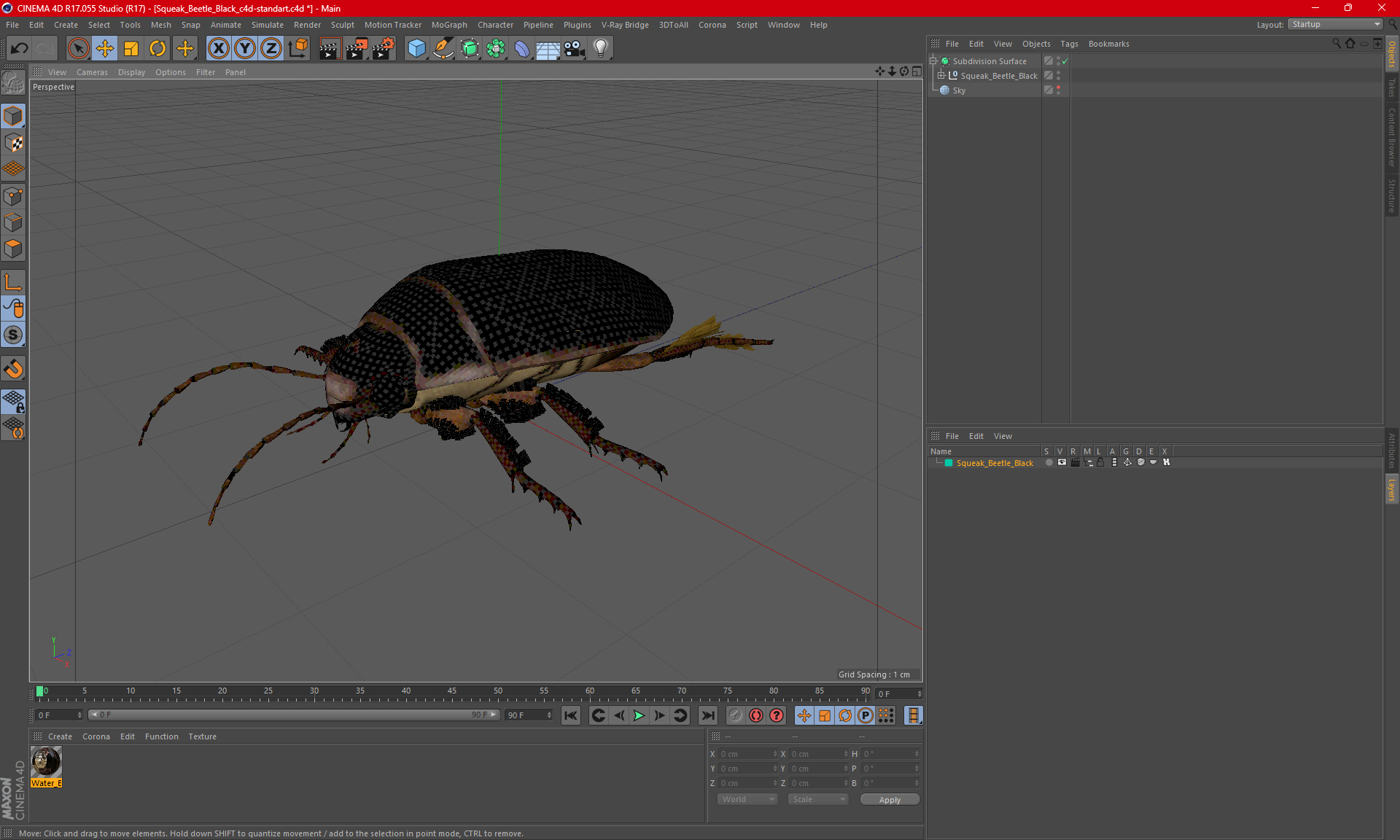Toggle solo for Squeak_Beetle_Black layer

coord(1049,462)
